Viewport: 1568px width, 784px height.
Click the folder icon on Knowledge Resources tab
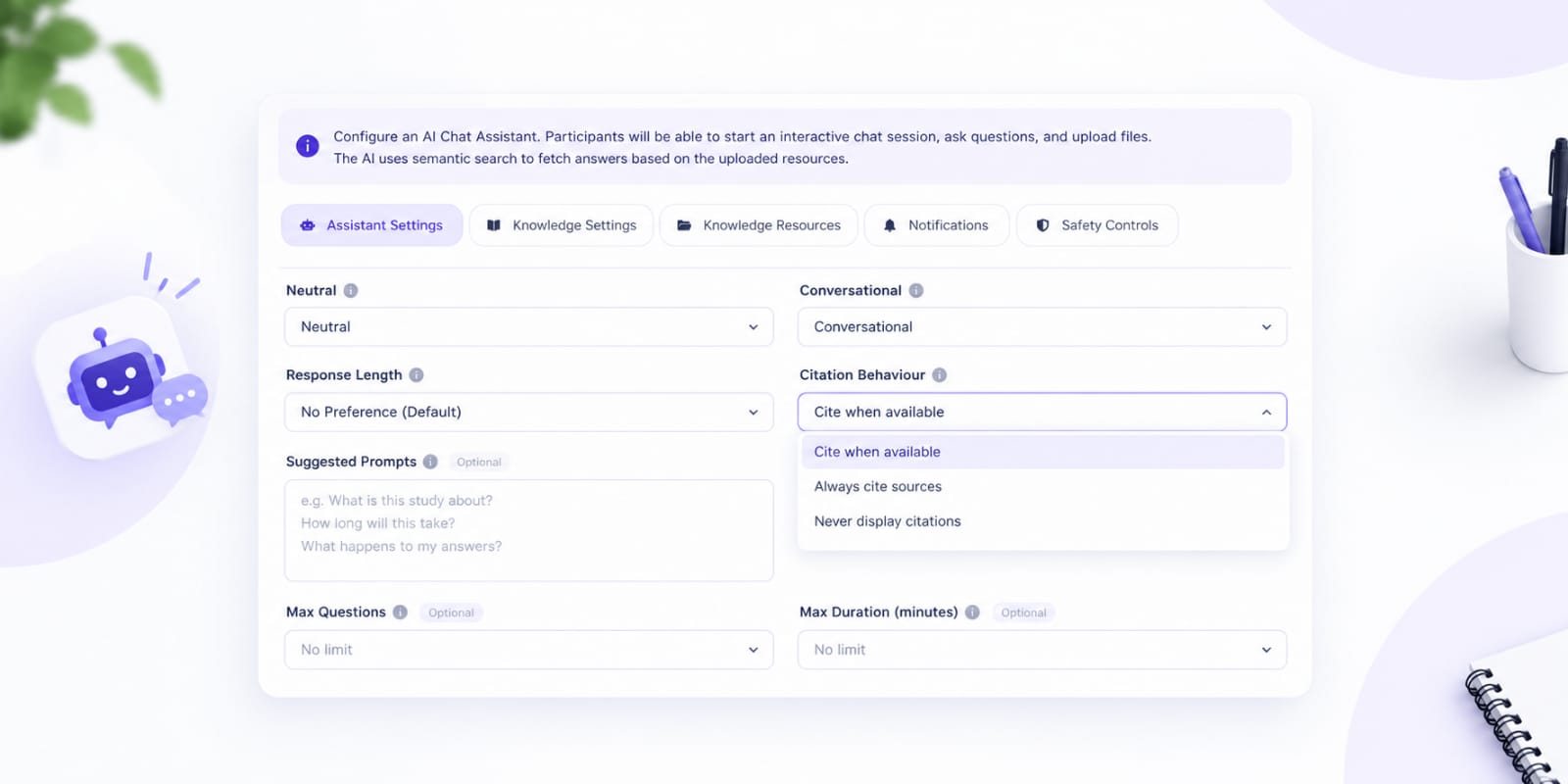pyautogui.click(x=684, y=225)
